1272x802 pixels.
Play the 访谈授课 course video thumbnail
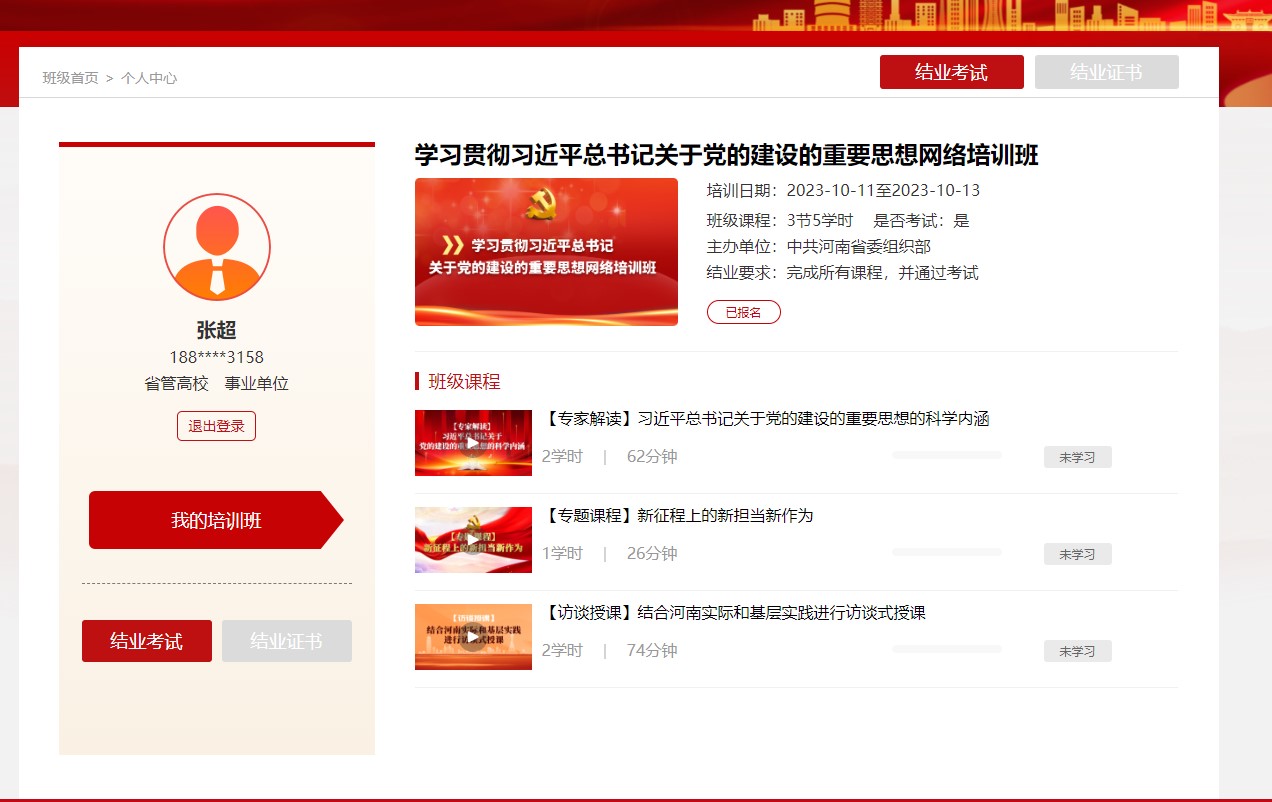coord(473,637)
